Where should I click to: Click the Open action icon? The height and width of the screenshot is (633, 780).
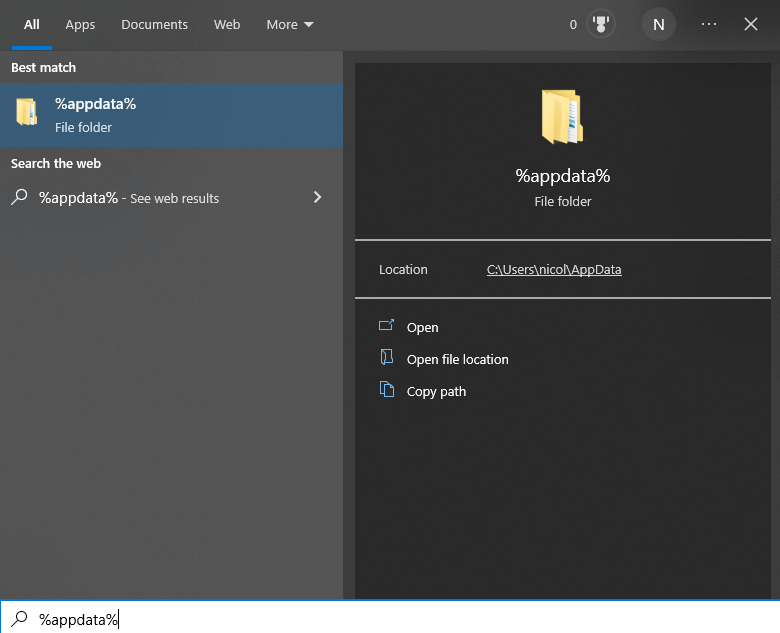click(x=387, y=325)
